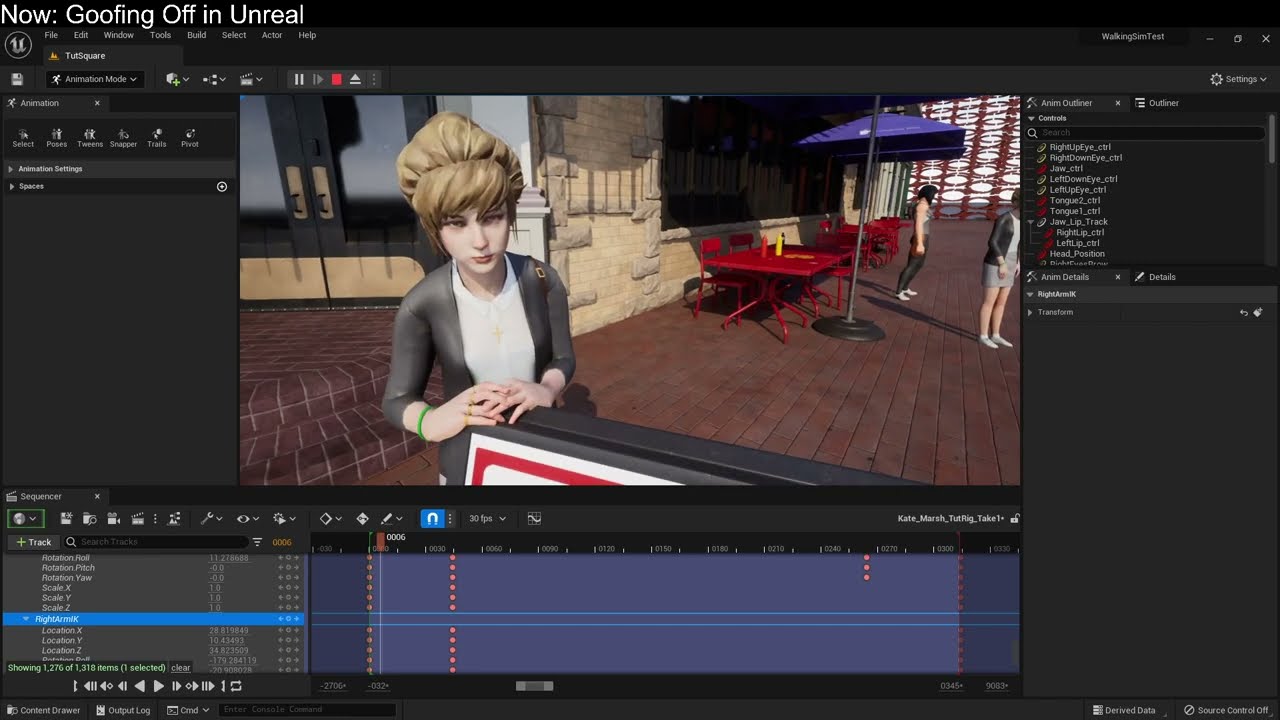This screenshot has height=720, width=1280.
Task: Click Source Control Off
Action: click(x=1226, y=710)
